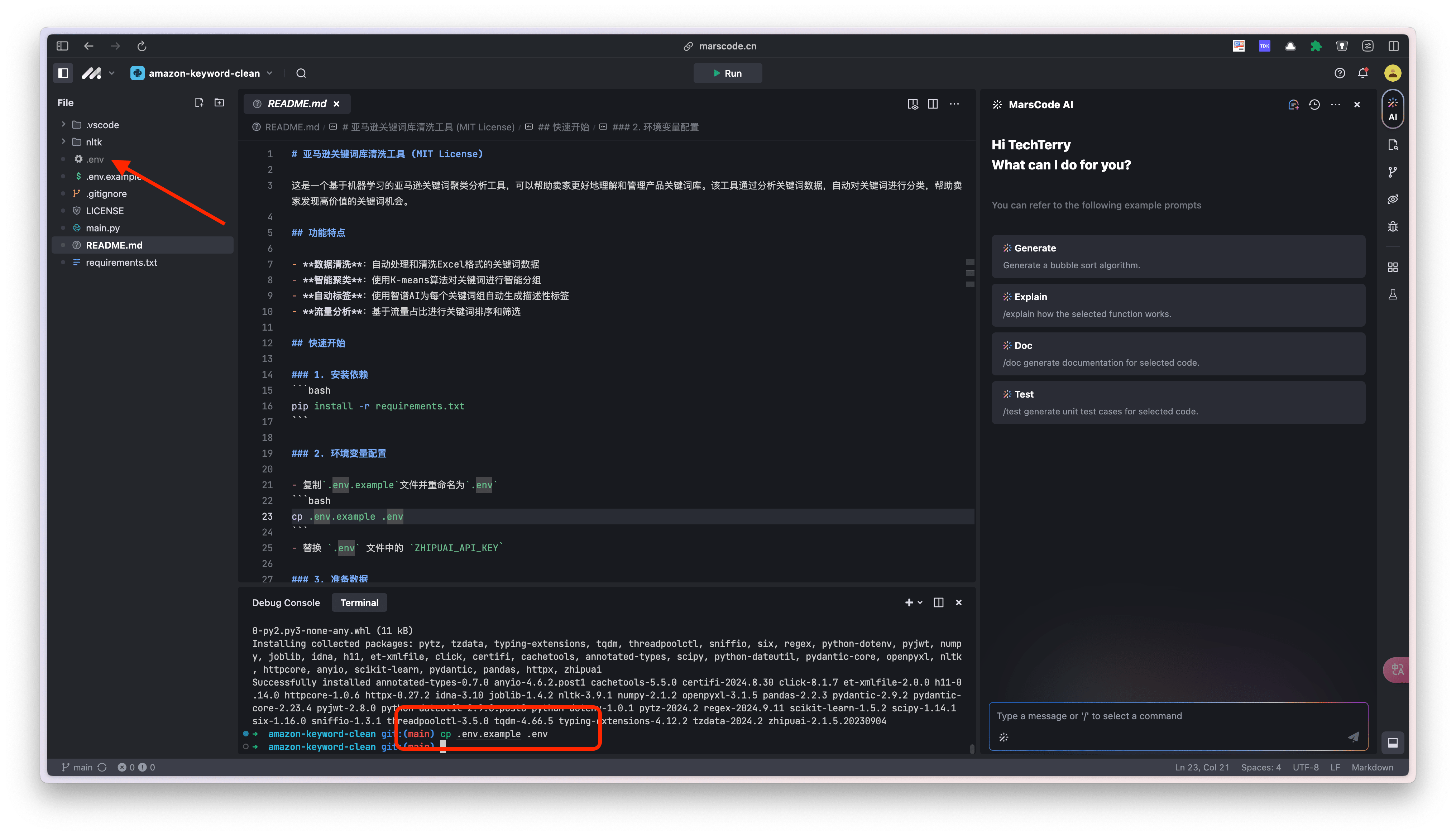This screenshot has width=1456, height=836.
Task: Open the testing flask icon in right sidebar
Action: click(1392, 294)
